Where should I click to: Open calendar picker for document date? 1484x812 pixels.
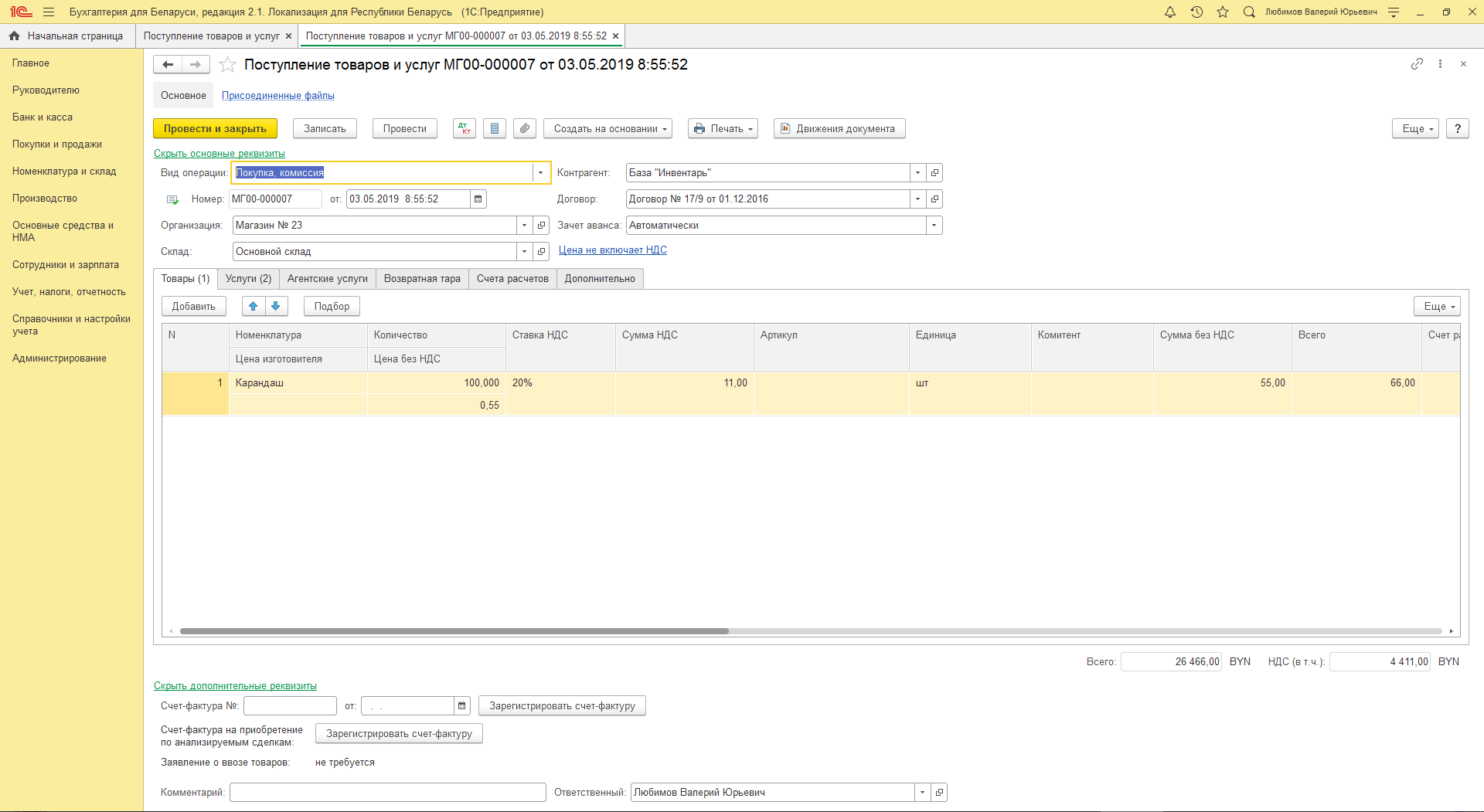[478, 199]
